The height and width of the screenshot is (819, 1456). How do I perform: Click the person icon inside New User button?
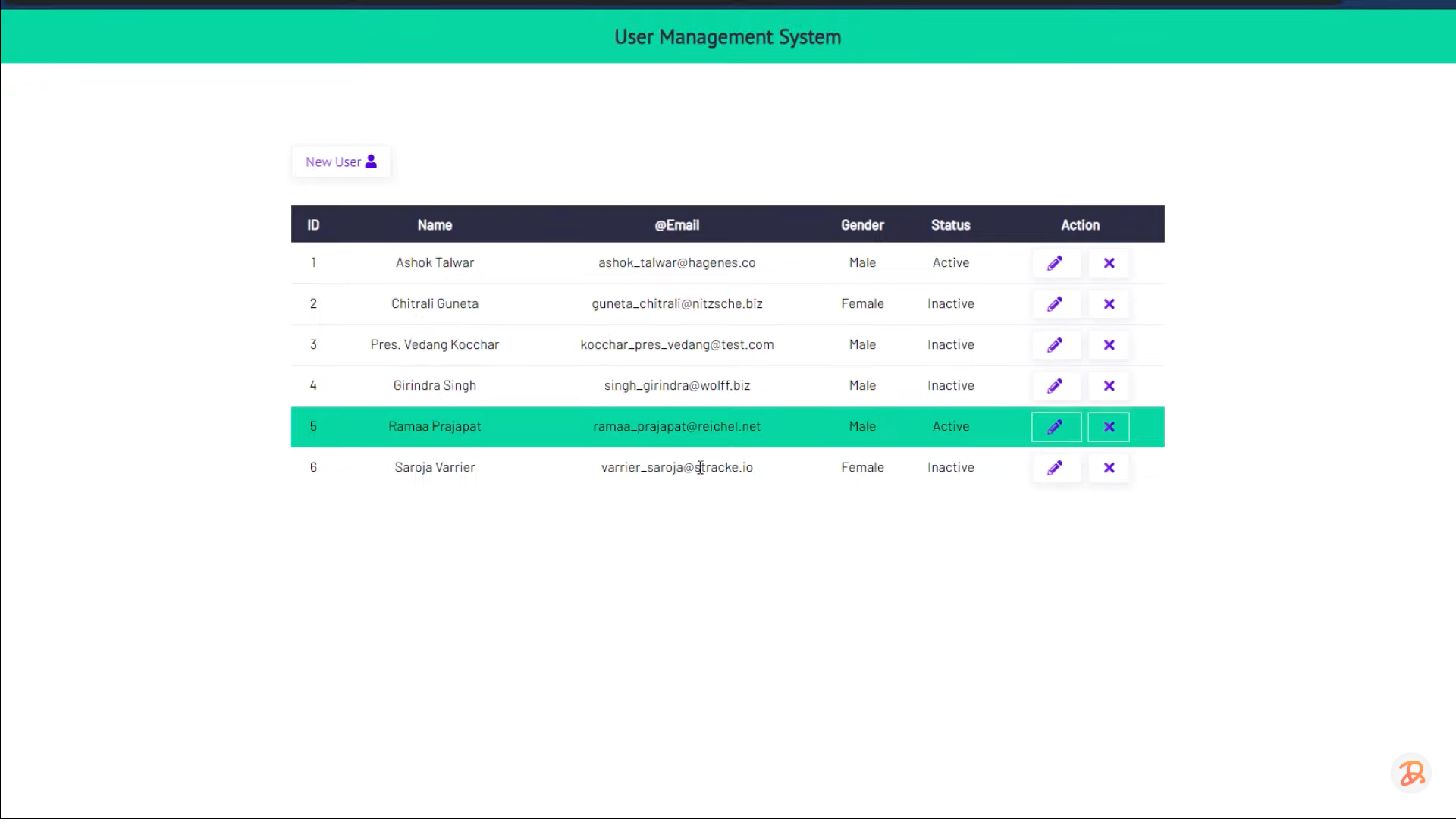click(371, 162)
